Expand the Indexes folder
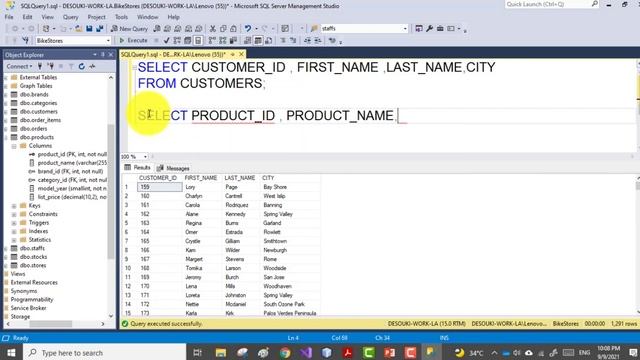The height and width of the screenshot is (360, 640). (14, 231)
